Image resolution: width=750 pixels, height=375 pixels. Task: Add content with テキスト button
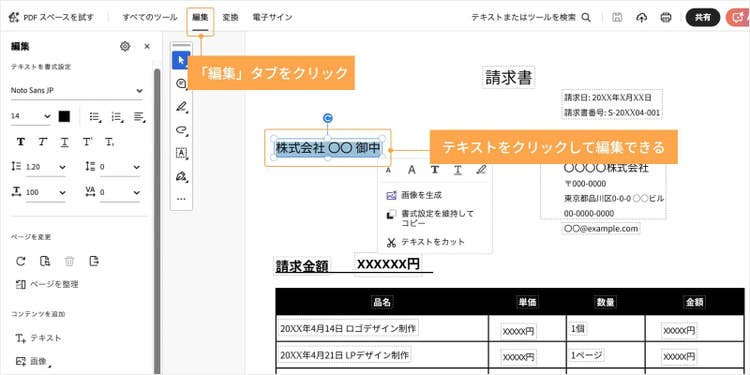click(x=38, y=338)
